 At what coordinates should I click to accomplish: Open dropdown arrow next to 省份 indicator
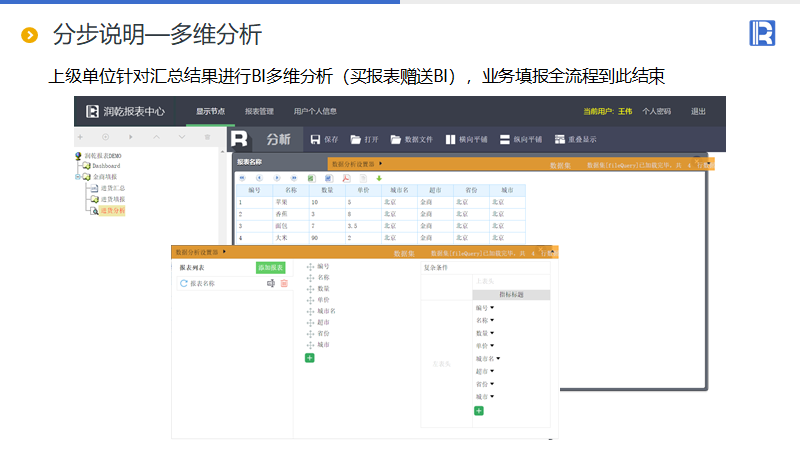click(x=492, y=384)
